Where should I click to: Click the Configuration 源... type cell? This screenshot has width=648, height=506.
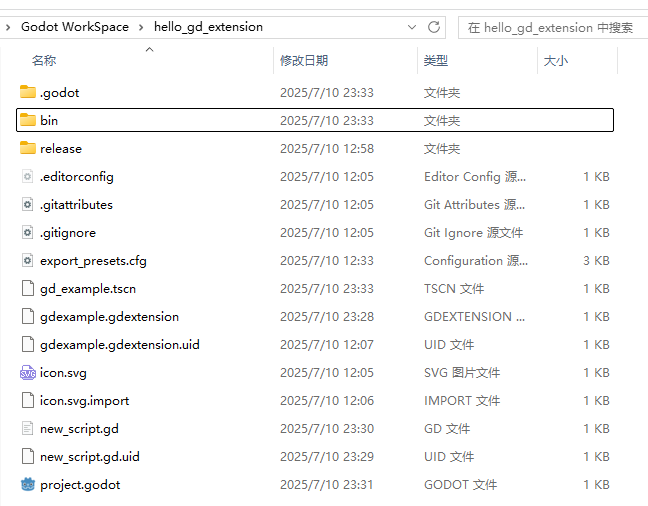[476, 261]
